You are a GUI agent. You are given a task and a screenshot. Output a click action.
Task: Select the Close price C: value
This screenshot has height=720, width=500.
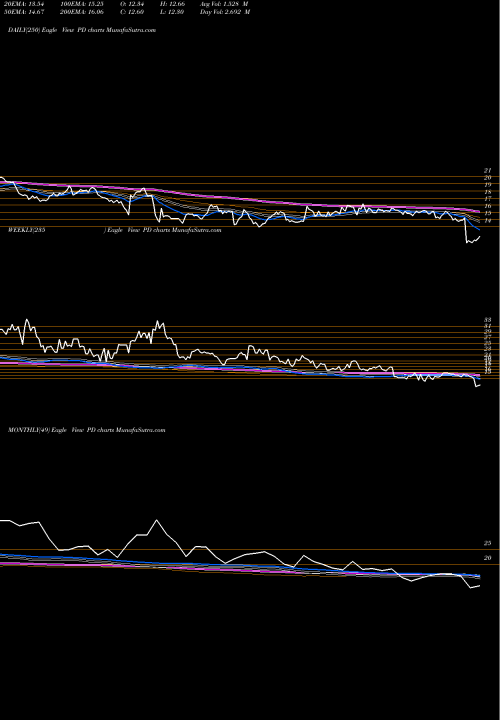coord(132,12)
